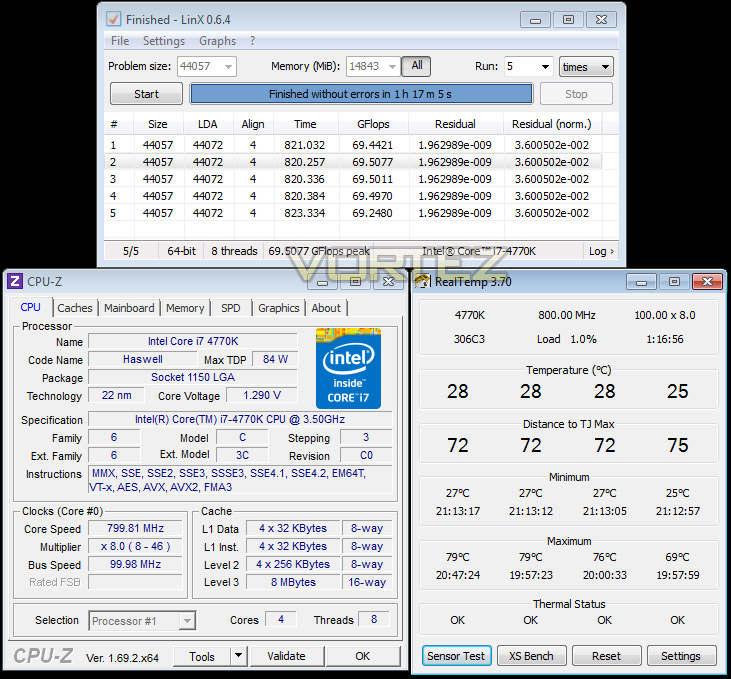Click the Tools button in CPU-Z
The height and width of the screenshot is (679, 731).
point(202,656)
